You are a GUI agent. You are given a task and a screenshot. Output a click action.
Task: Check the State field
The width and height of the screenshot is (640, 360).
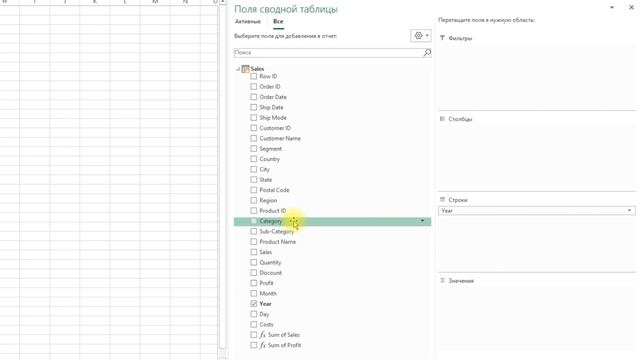point(253,180)
